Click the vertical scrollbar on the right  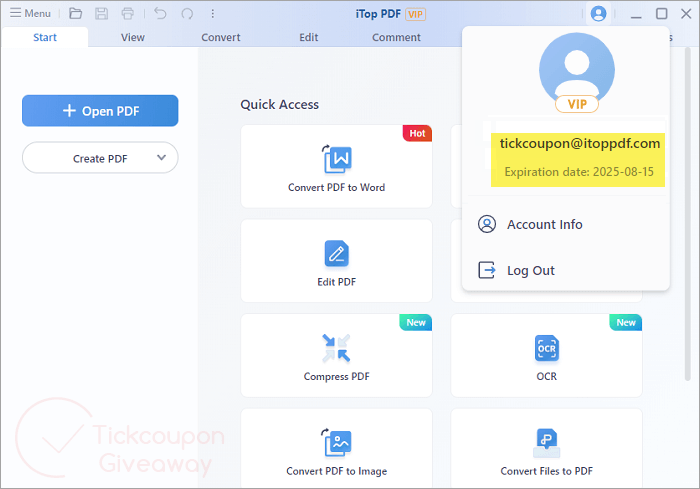[688, 214]
